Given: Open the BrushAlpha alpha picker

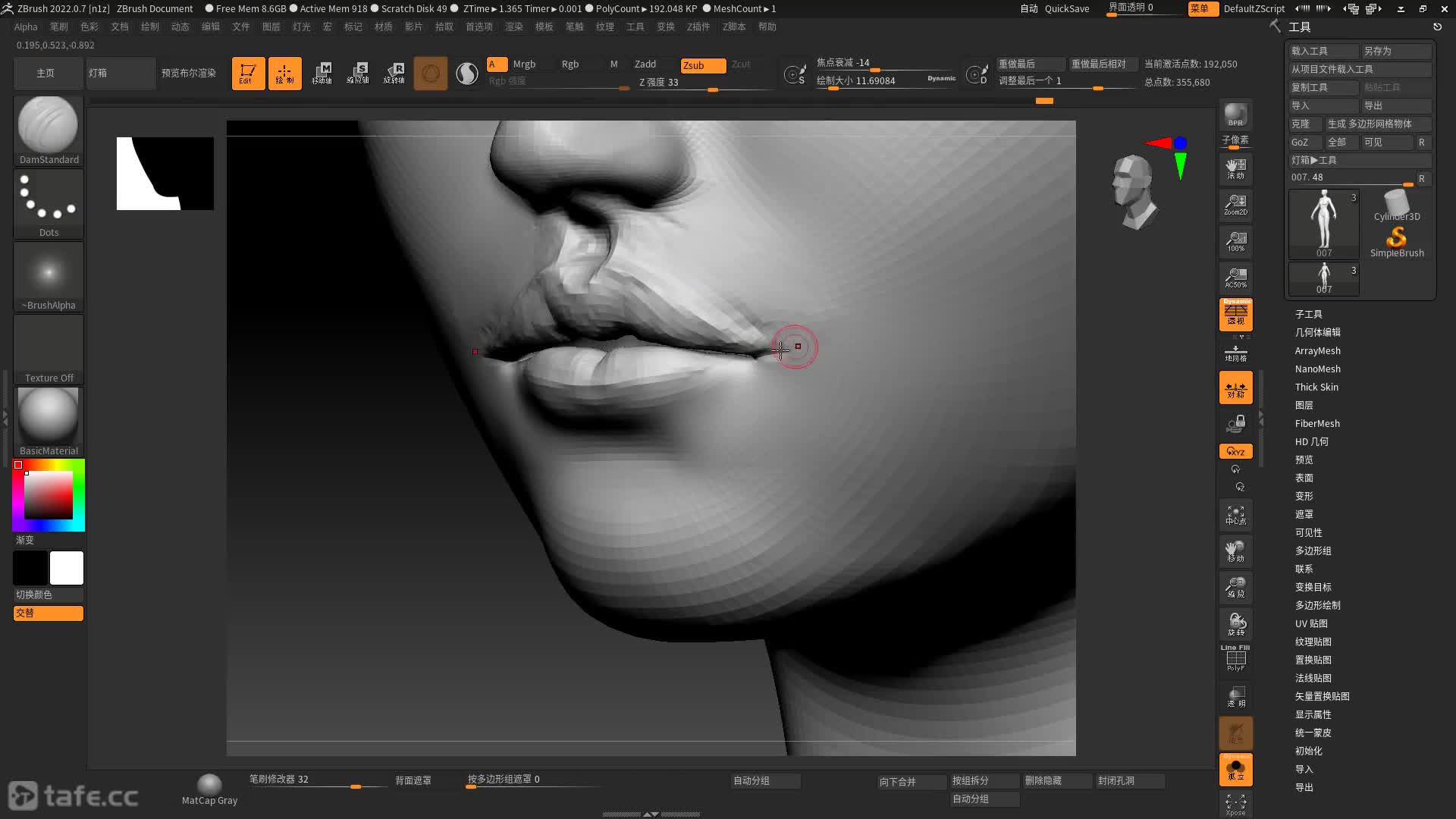Looking at the screenshot, I should pos(49,276).
